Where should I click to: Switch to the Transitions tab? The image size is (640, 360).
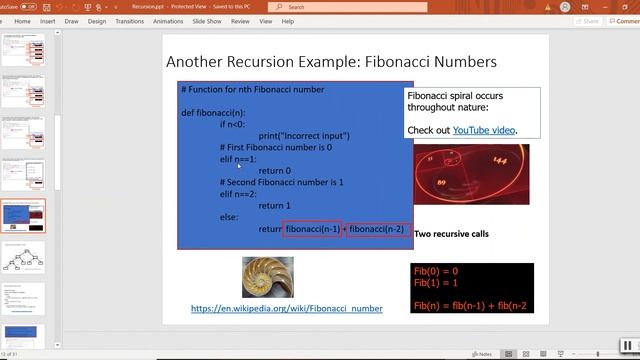[x=129, y=21]
